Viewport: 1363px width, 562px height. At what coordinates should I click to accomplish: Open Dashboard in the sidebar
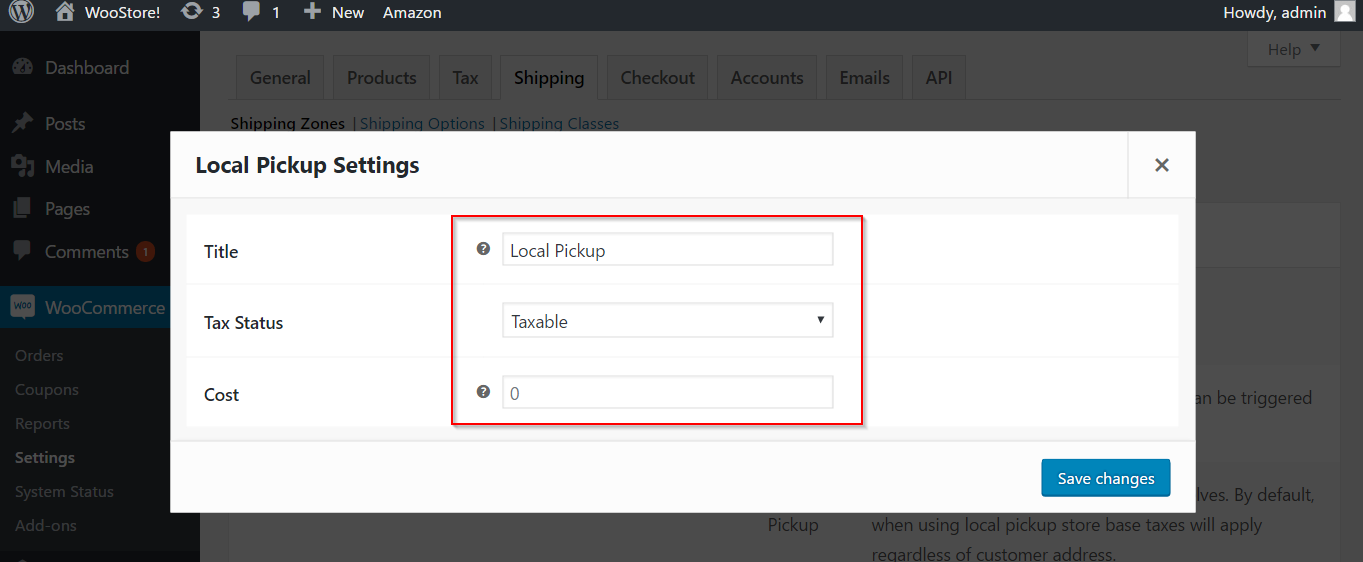tap(87, 68)
